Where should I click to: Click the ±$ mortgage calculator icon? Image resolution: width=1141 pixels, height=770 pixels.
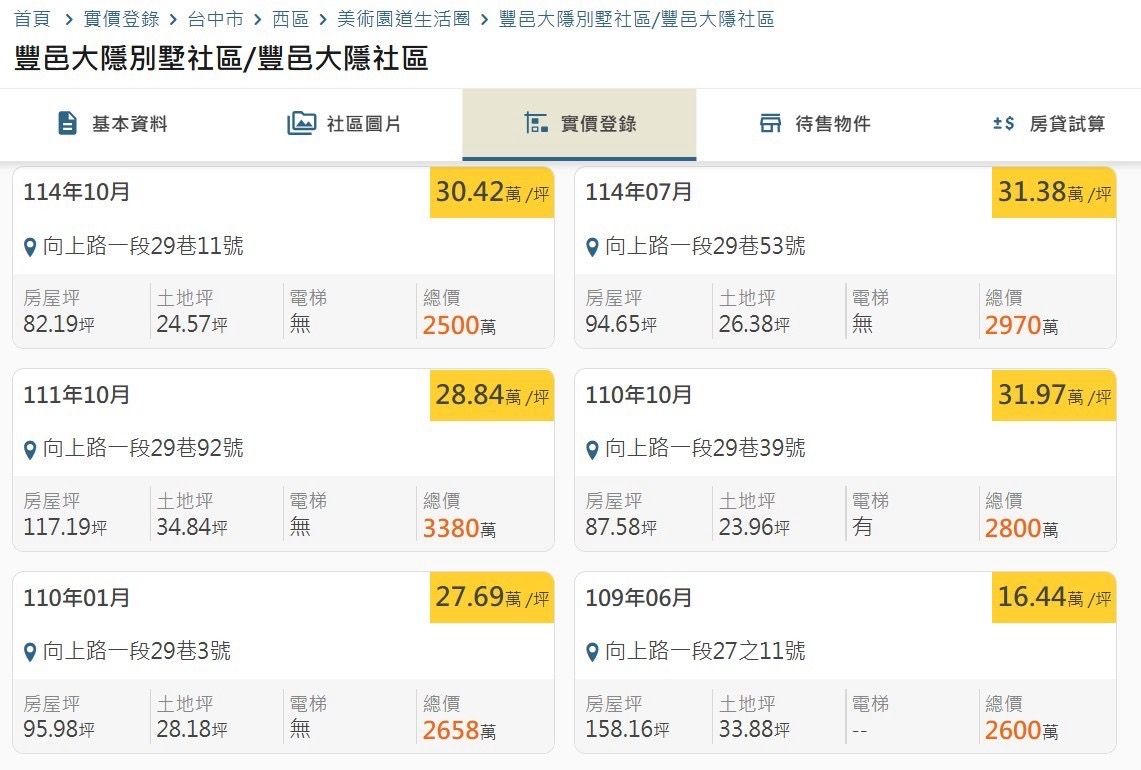[x=1003, y=124]
